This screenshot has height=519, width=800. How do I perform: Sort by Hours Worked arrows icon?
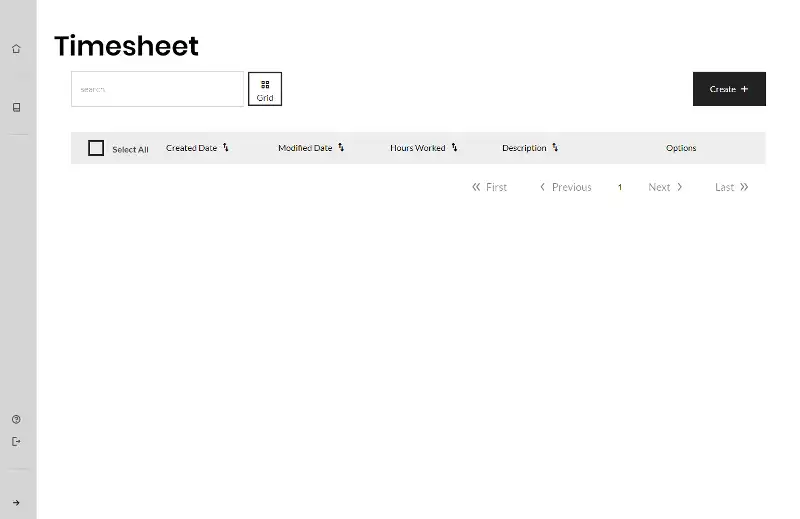[x=454, y=148]
